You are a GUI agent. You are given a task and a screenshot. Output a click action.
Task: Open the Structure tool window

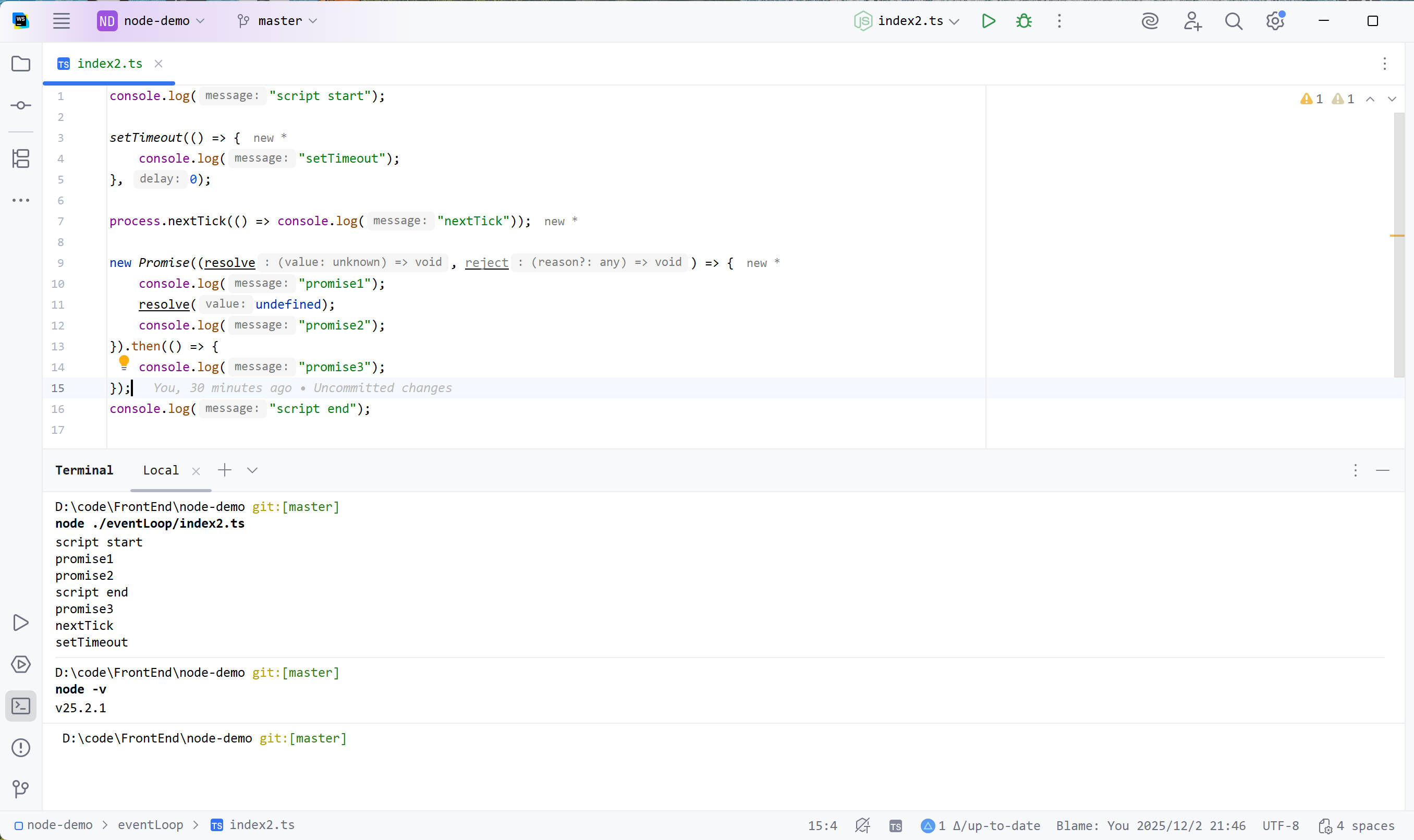tap(21, 159)
